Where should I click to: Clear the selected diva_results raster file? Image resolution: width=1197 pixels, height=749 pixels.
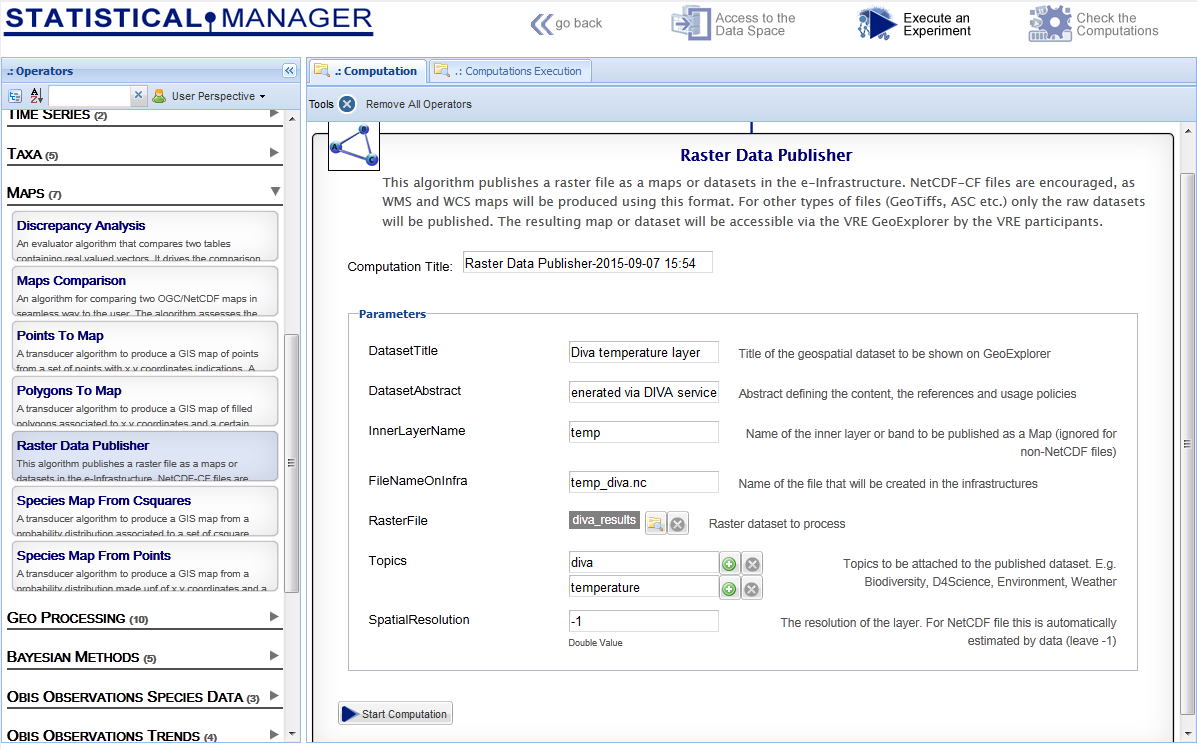point(678,523)
